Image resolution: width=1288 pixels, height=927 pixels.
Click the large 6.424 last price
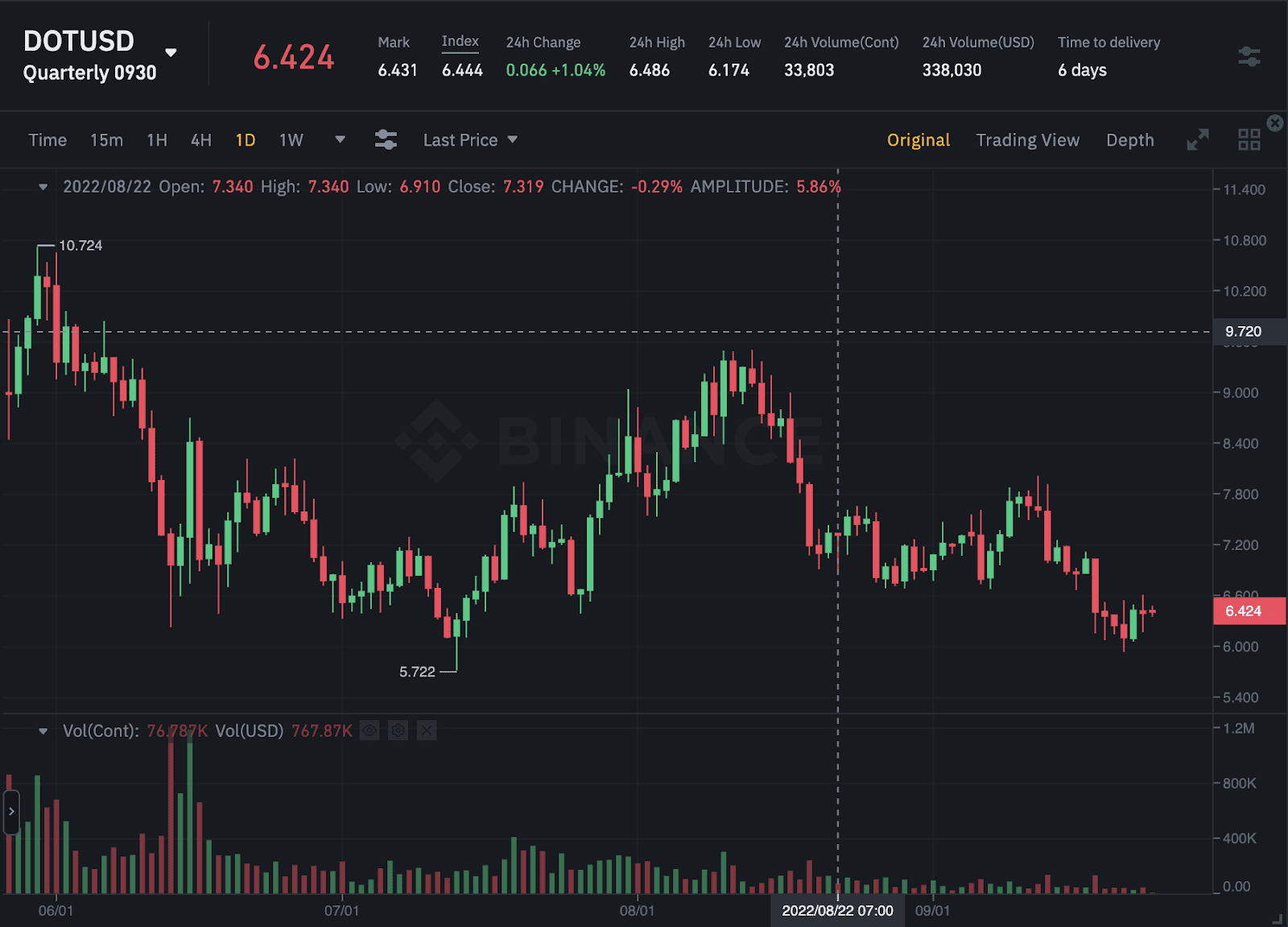294,57
